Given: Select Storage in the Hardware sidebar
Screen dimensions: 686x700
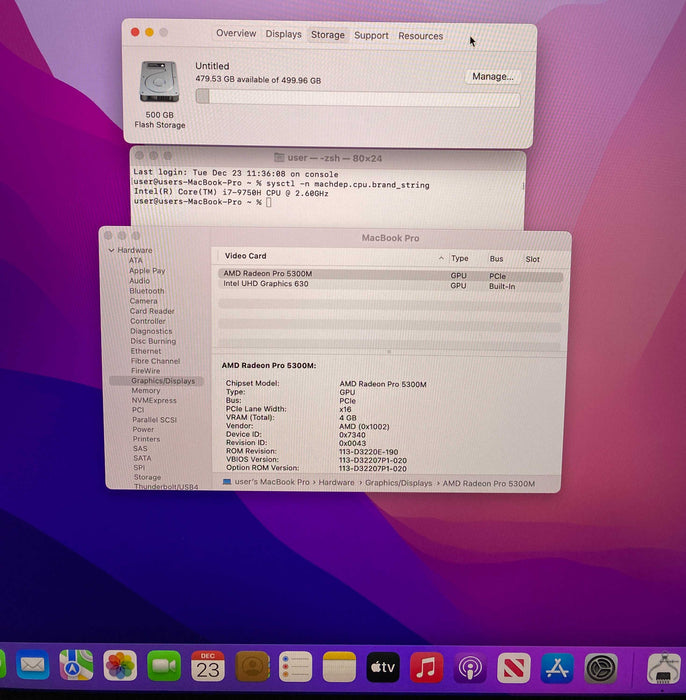Looking at the screenshot, I should (147, 477).
